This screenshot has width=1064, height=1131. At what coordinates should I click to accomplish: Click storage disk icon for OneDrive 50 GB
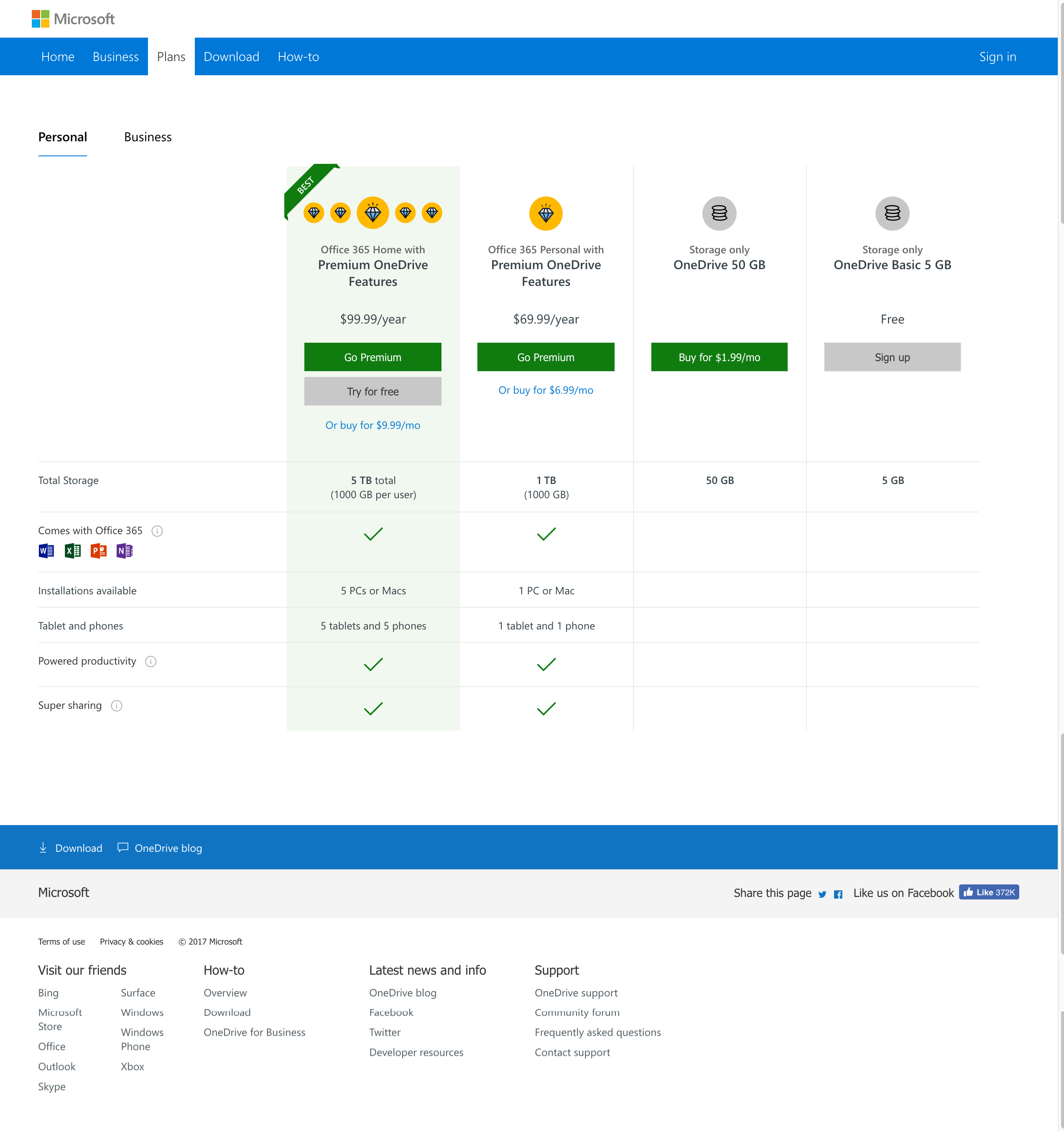(719, 213)
